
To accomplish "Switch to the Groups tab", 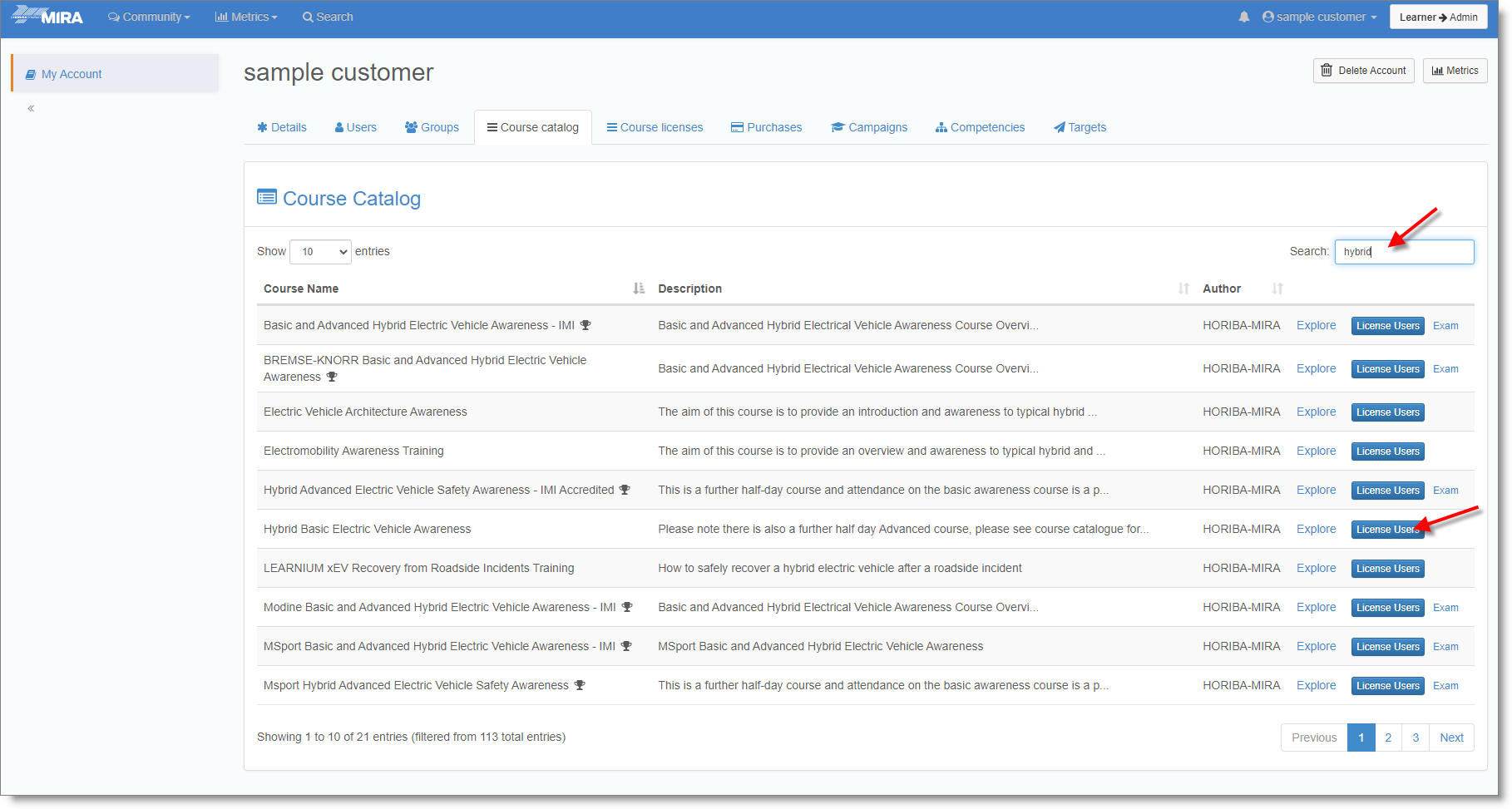I will 432,127.
